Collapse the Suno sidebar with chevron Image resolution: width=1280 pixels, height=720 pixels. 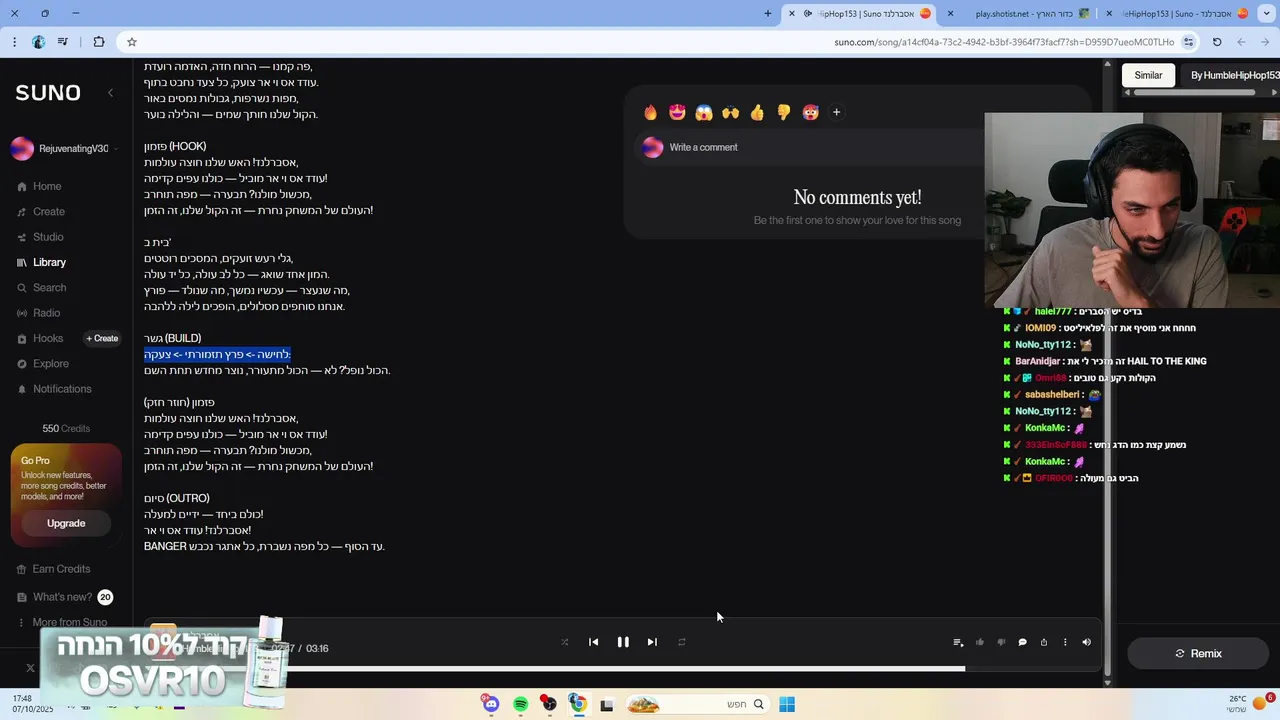(110, 93)
